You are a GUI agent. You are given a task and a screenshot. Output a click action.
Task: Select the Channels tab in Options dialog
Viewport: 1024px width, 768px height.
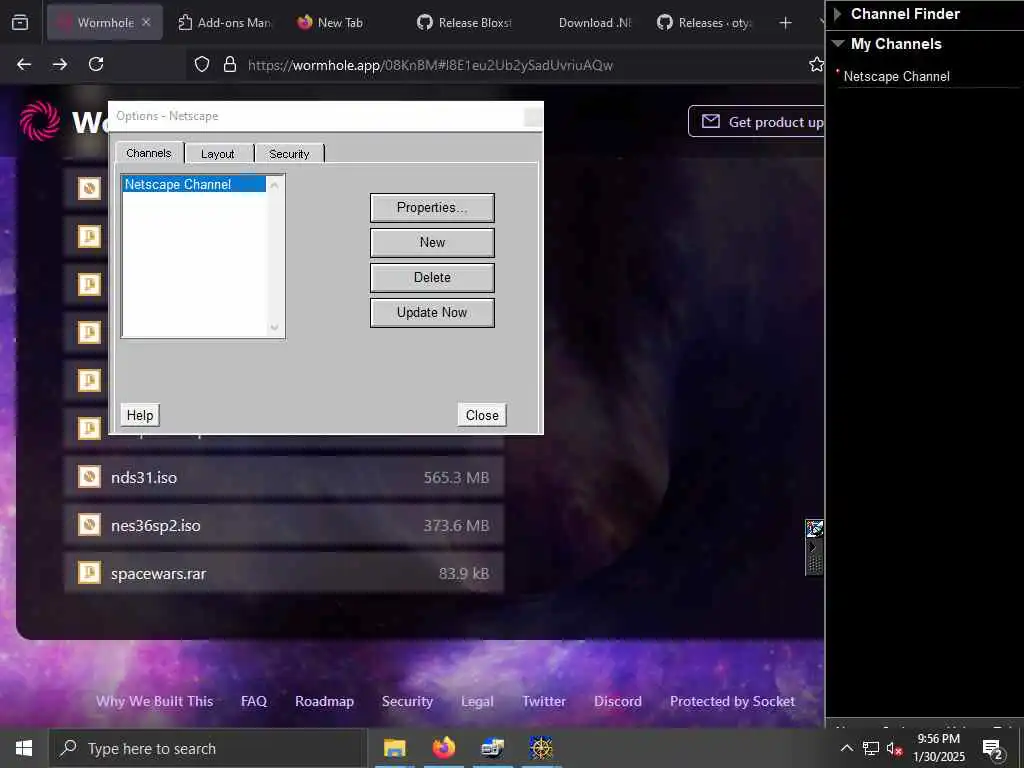click(149, 153)
